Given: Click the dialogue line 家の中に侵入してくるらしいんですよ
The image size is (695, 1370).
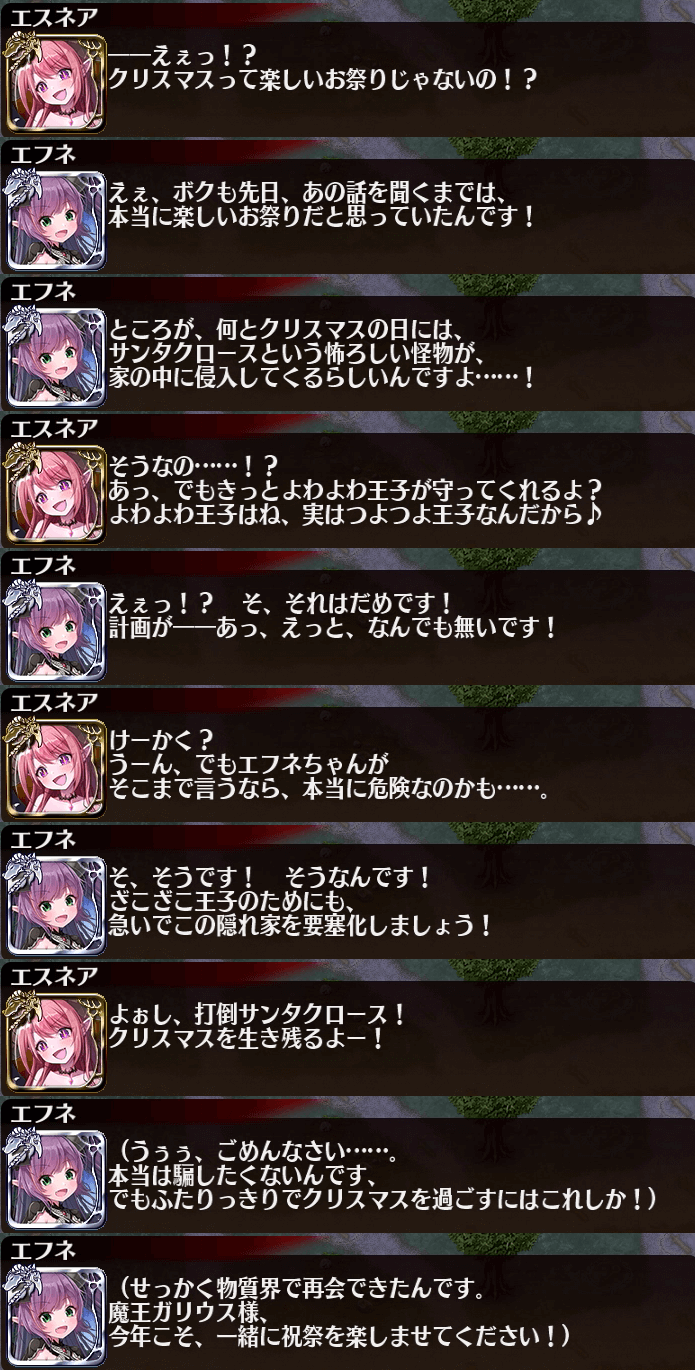Looking at the screenshot, I should coord(323,377).
